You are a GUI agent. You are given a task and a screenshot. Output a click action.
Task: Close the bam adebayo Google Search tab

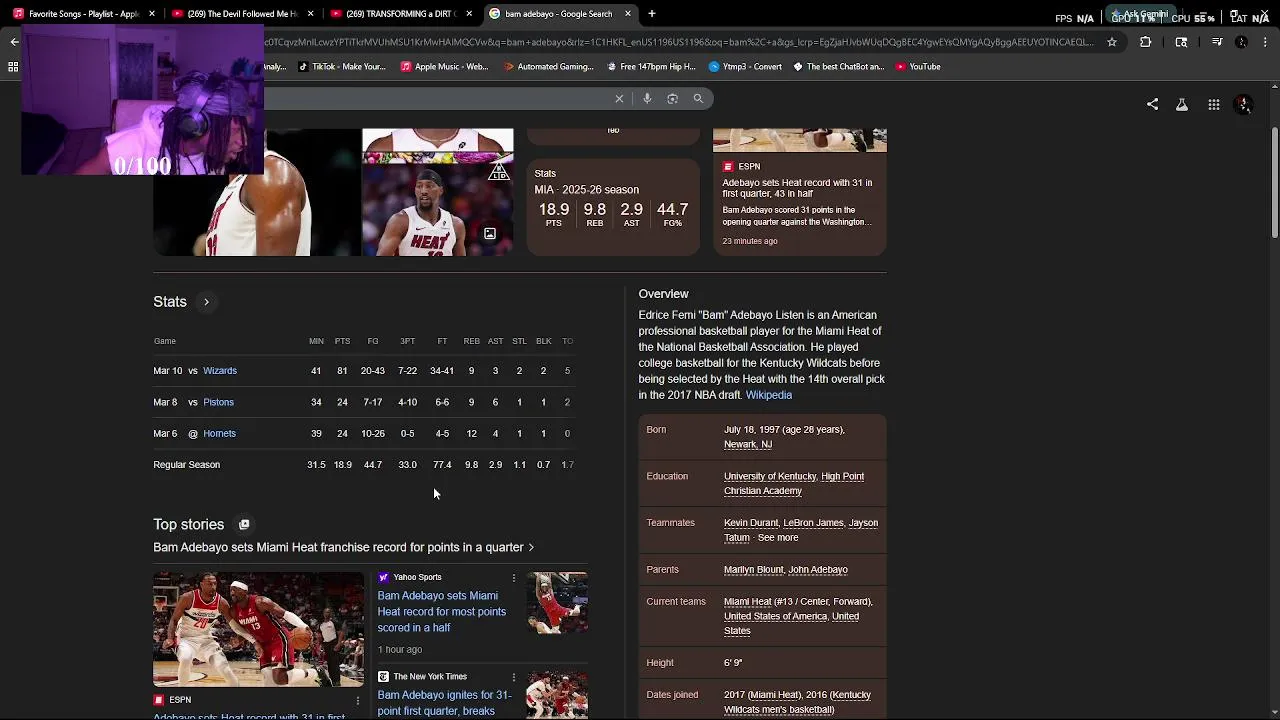coord(628,14)
